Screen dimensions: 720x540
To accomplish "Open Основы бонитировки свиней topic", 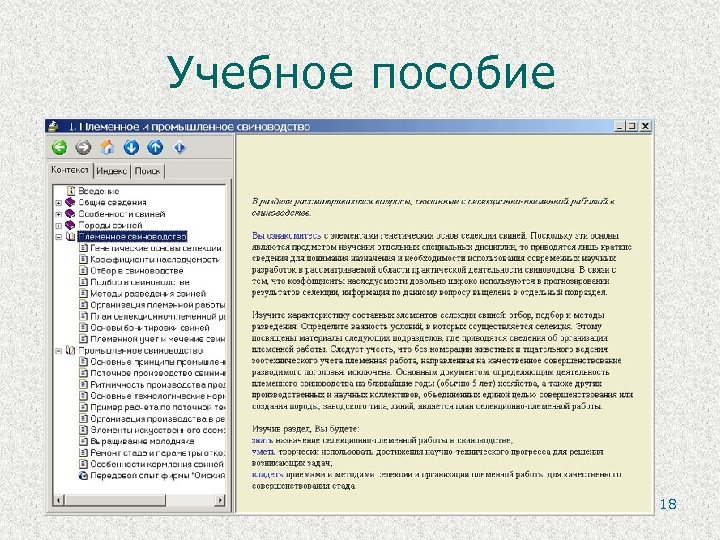I will click(150, 328).
